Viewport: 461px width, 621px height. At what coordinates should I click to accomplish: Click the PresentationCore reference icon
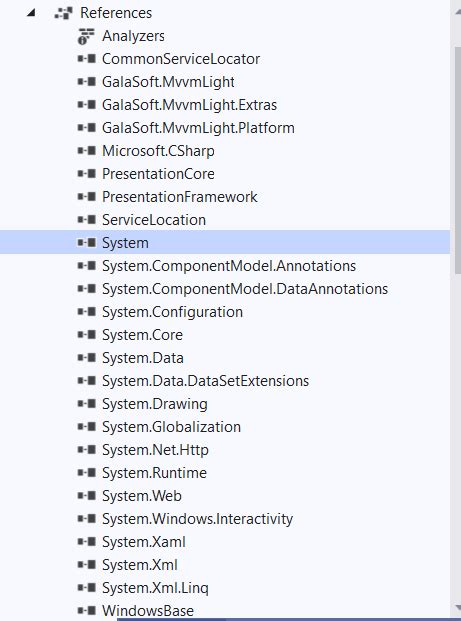pyautogui.click(x=87, y=174)
